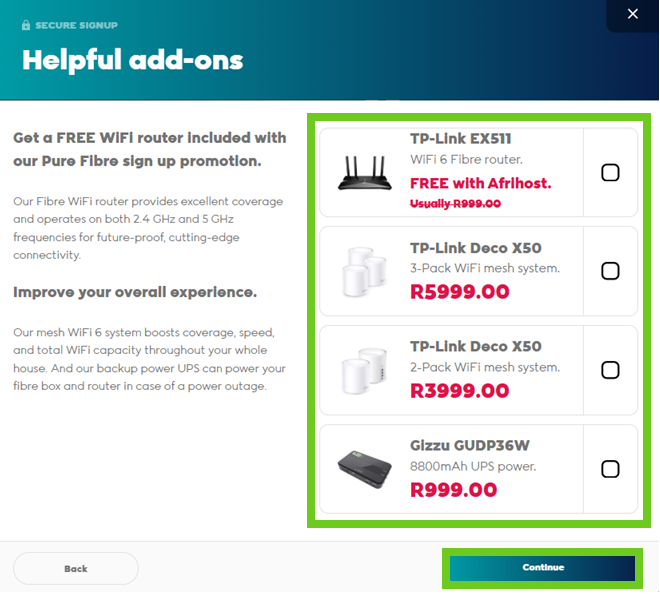Enable the Deco X50 2-Pack checkbox
Image resolution: width=660 pixels, height=594 pixels.
pos(610,370)
